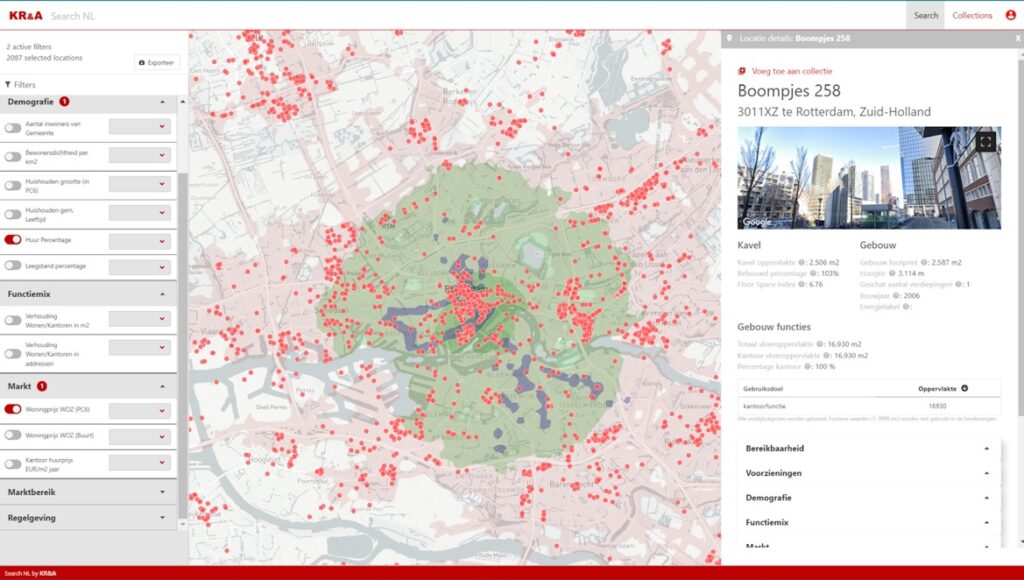Expand the Bereikbaarheid details section
Screen dimensions: 1024x580
[868, 449]
